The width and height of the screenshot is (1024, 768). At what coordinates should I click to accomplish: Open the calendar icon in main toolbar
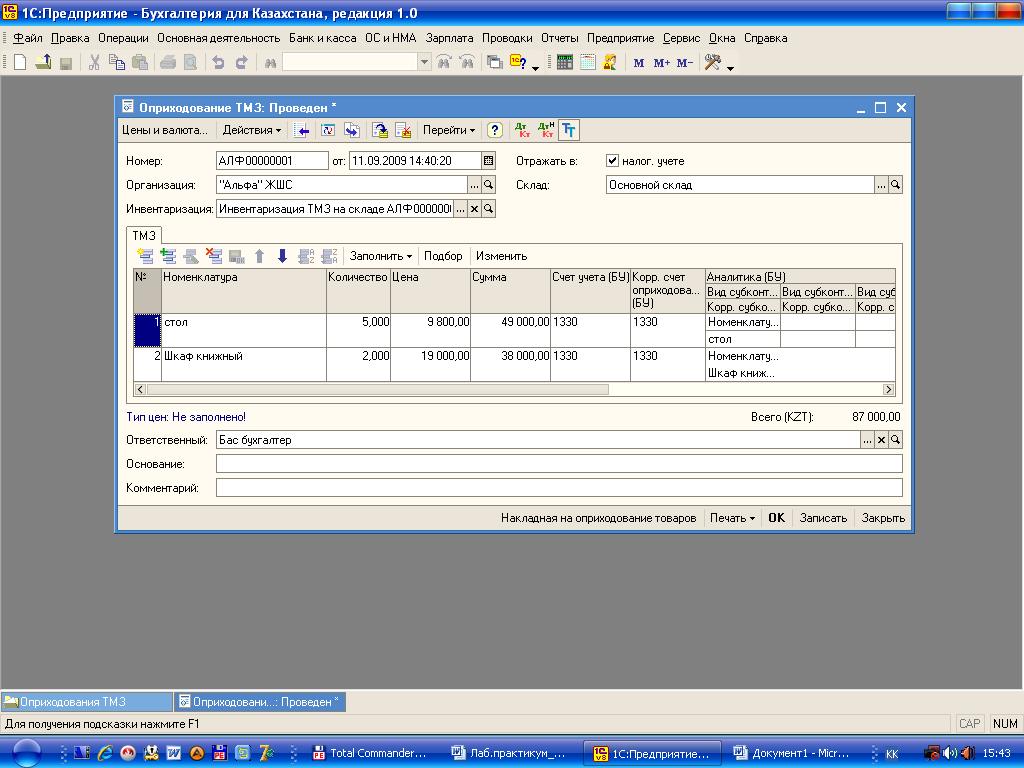[x=588, y=63]
